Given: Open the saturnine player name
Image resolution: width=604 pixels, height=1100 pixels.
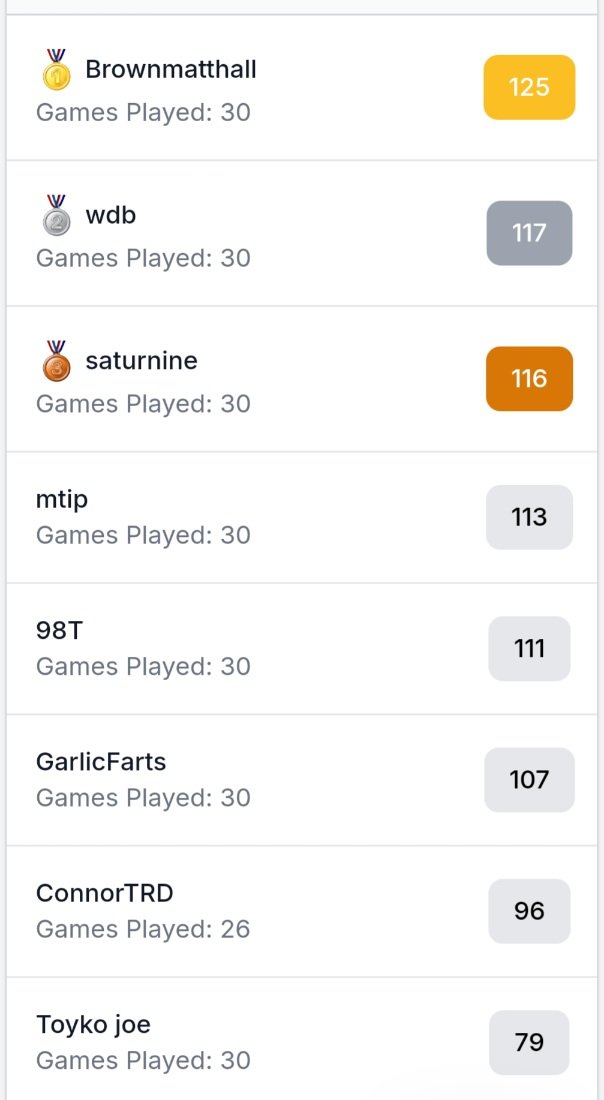Looking at the screenshot, I should pyautogui.click(x=141, y=361).
